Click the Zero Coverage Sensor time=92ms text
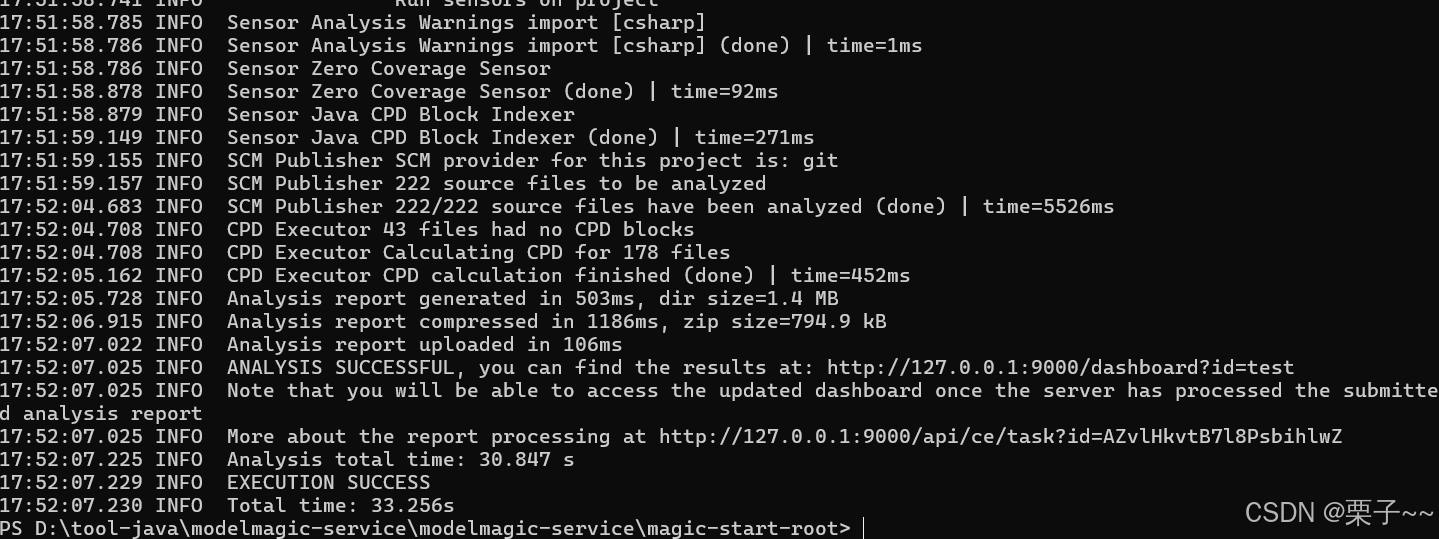This screenshot has height=539, width=1439. click(x=724, y=91)
